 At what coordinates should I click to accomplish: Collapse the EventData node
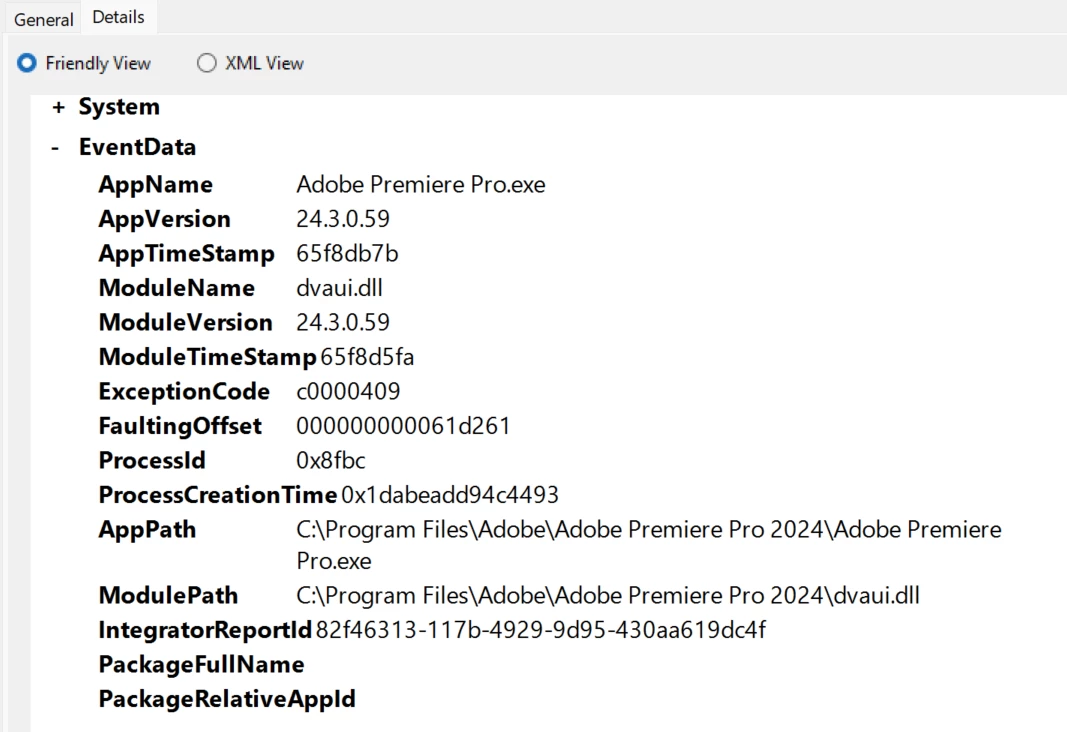[x=55, y=148]
